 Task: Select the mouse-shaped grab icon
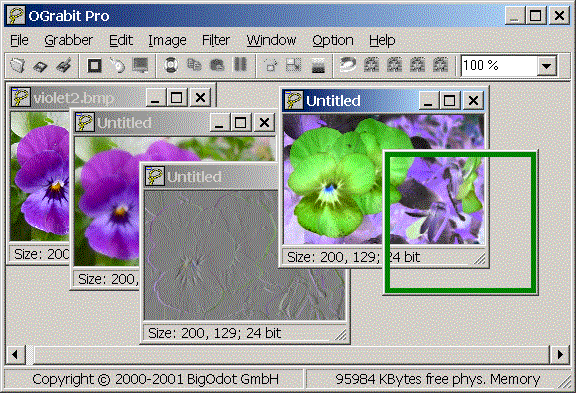(x=117, y=66)
